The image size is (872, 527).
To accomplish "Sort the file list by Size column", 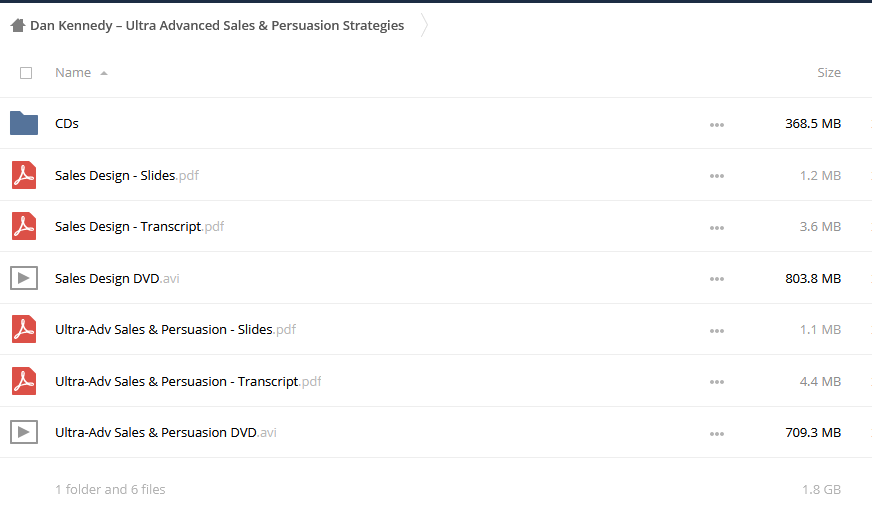I will [829, 72].
